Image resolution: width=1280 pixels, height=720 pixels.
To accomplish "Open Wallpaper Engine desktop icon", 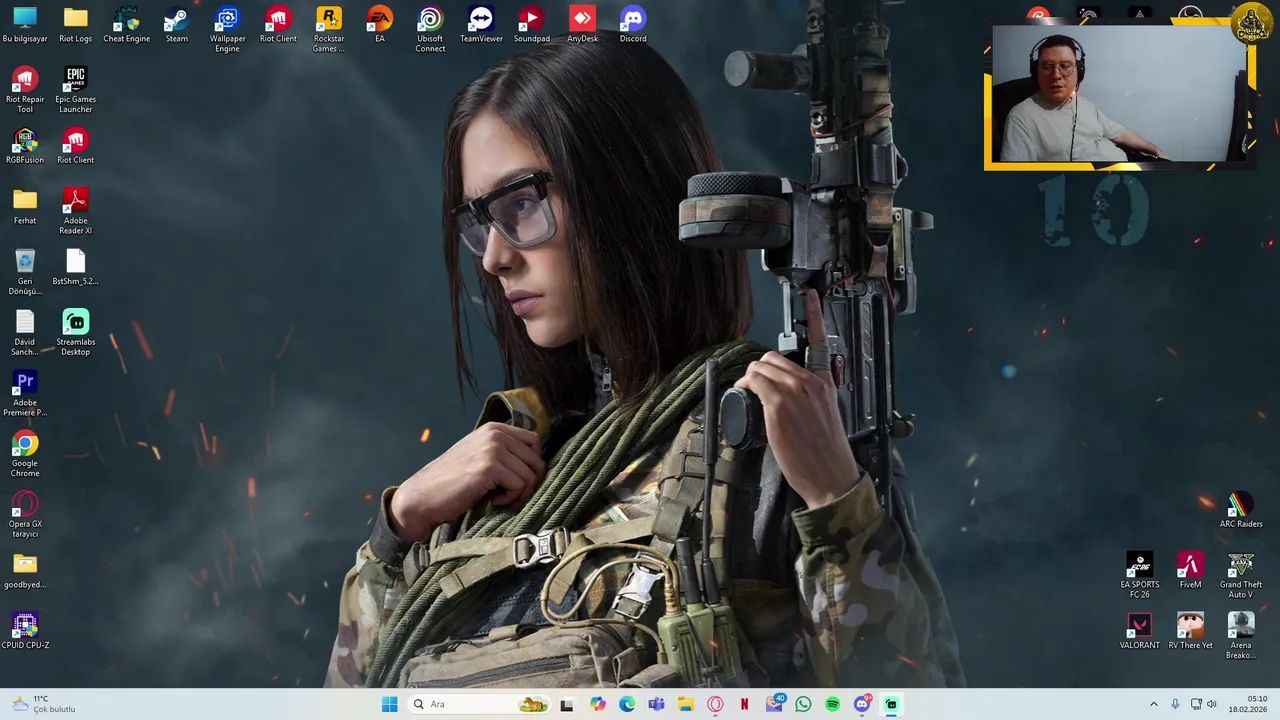I will (x=227, y=30).
